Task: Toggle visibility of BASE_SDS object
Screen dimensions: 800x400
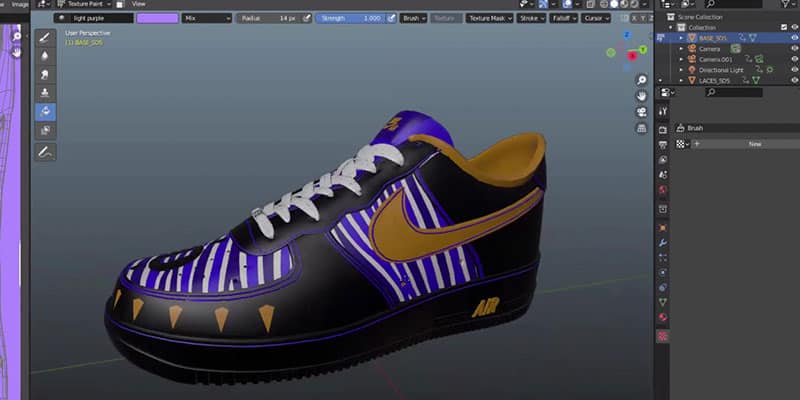Action: point(794,38)
